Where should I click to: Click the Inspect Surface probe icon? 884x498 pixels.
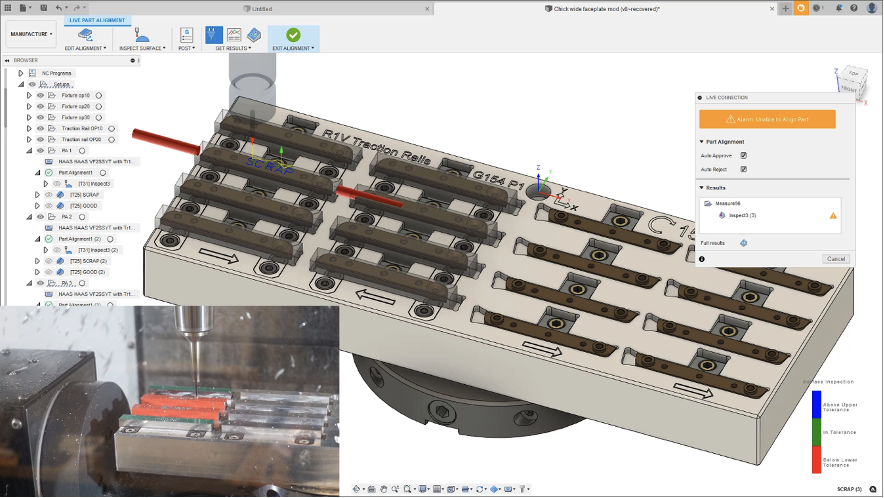(142, 35)
